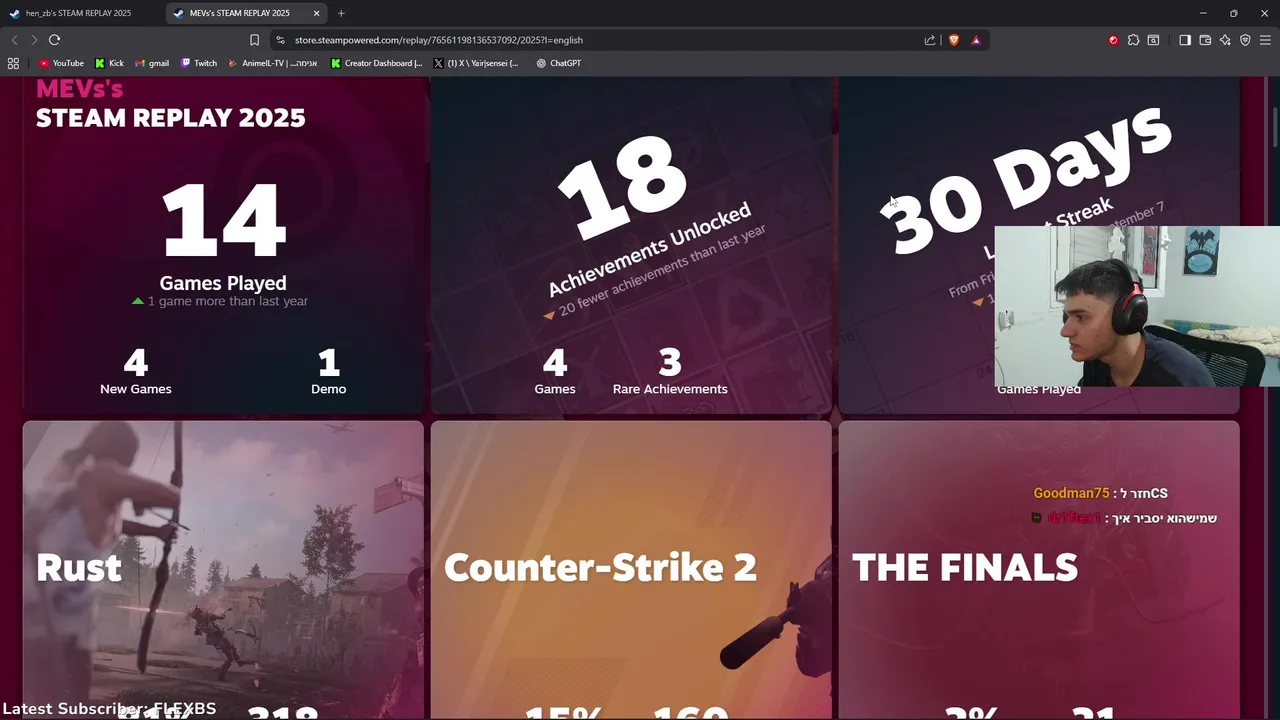Screen dimensions: 1280x720
Task: Click the Goodman75 chat message
Action: click(x=1100, y=493)
